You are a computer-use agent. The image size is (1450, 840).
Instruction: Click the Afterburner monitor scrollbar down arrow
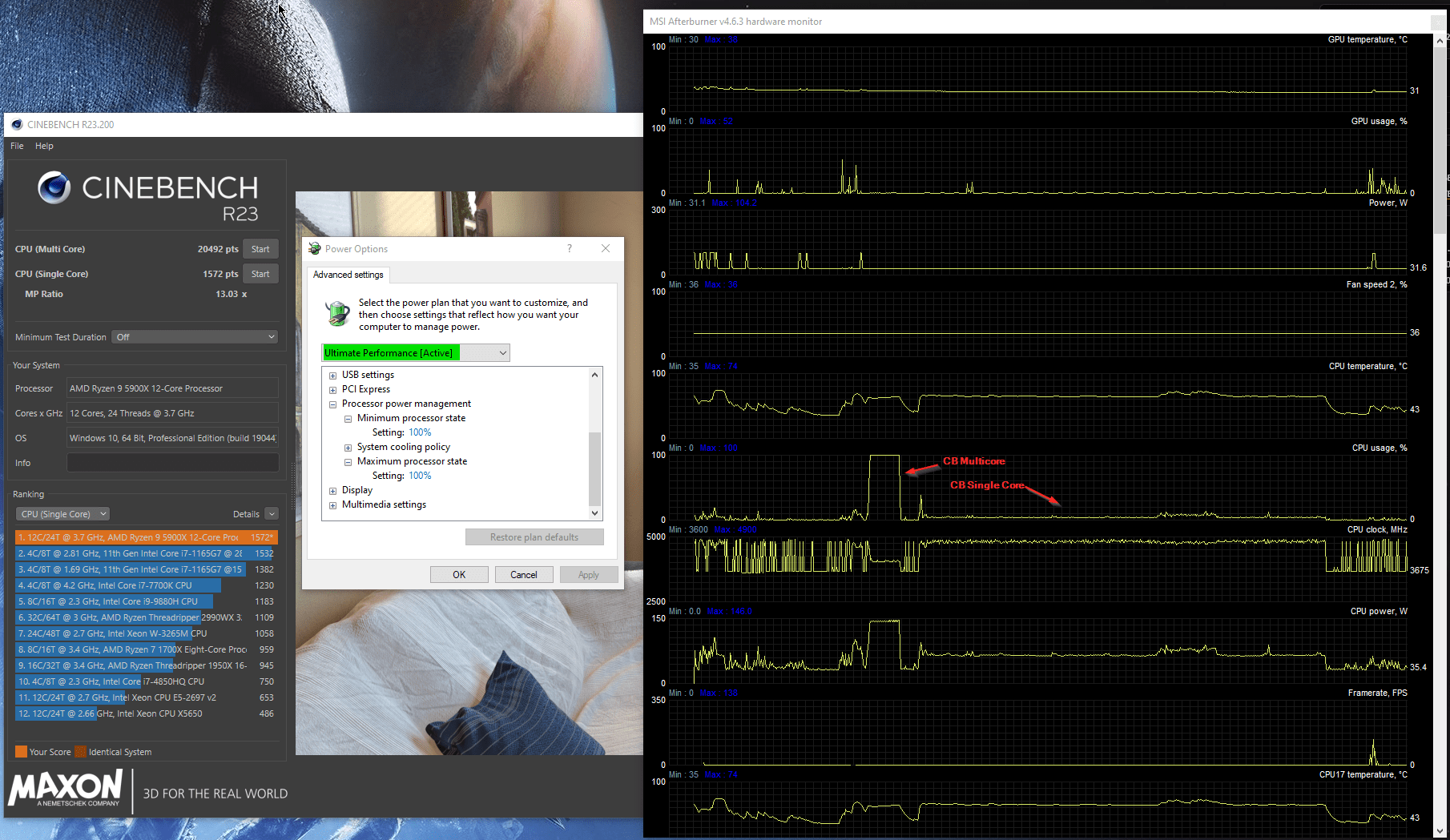point(1440,831)
